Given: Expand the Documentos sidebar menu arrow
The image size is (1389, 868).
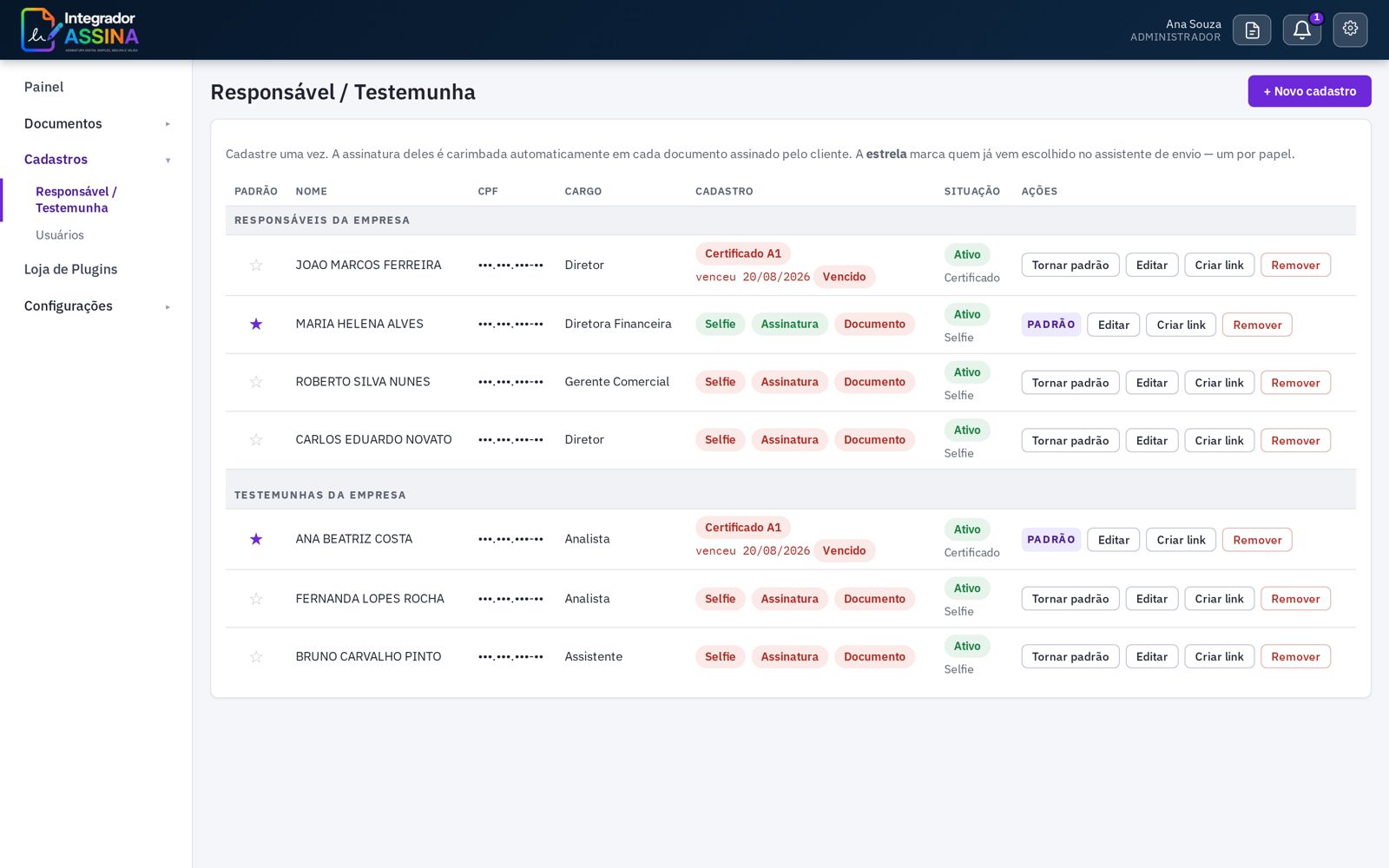Looking at the screenshot, I should pos(168,124).
